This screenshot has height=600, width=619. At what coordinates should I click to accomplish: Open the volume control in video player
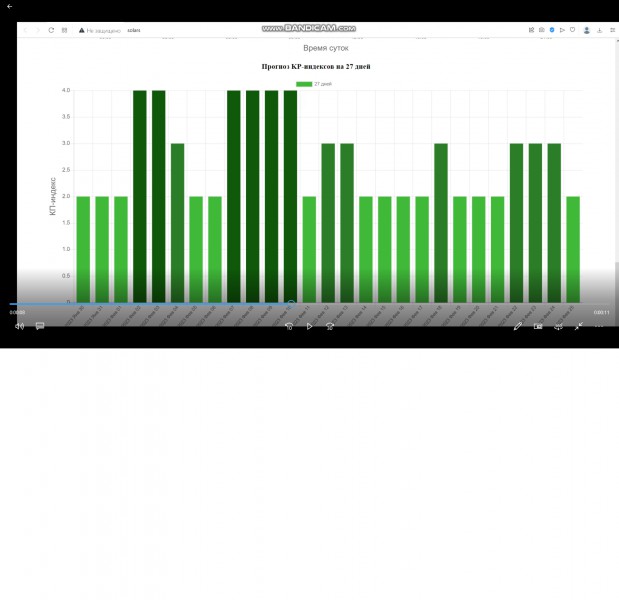click(x=20, y=326)
